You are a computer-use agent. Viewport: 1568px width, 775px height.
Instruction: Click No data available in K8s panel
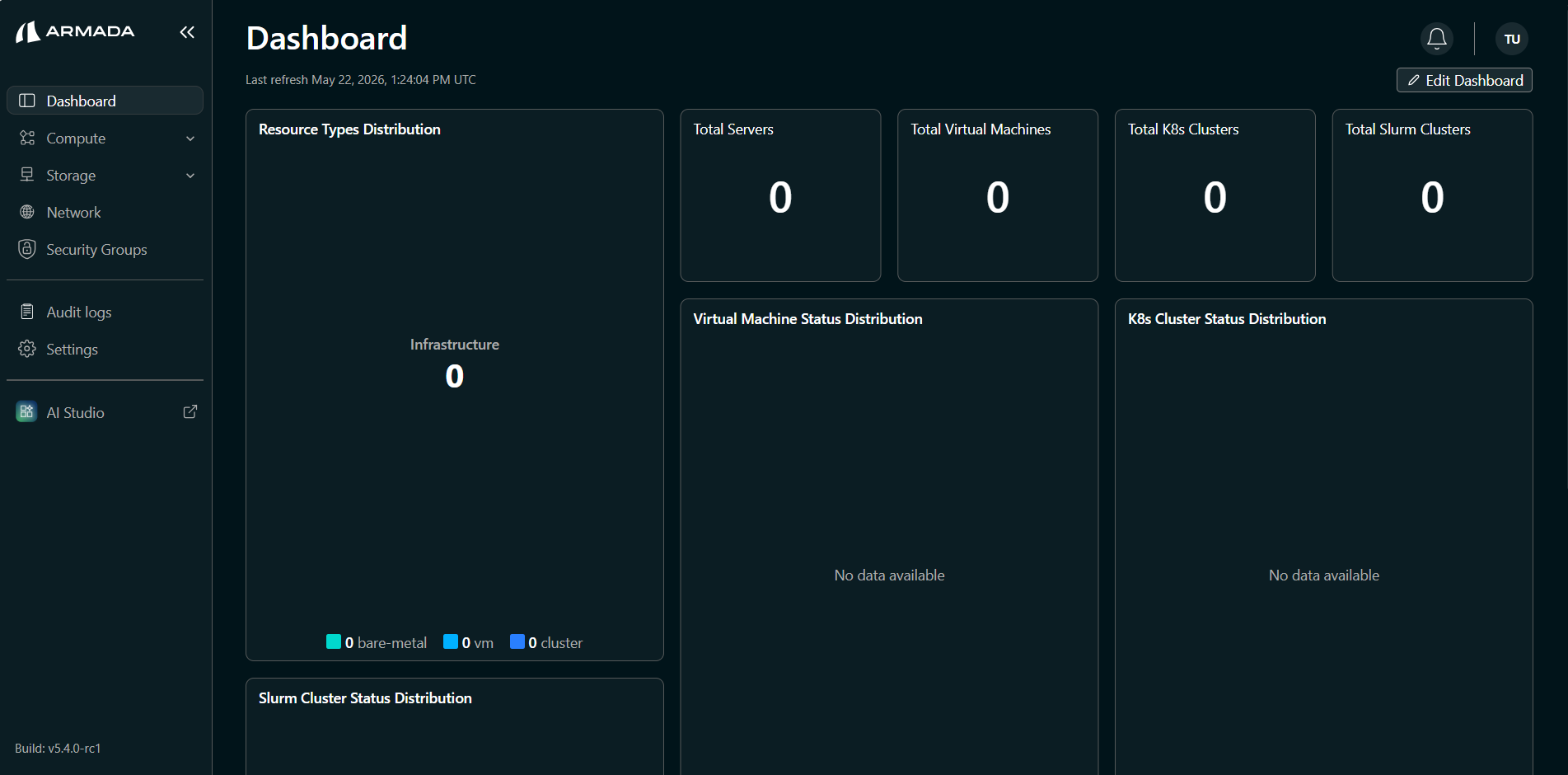pyautogui.click(x=1324, y=575)
